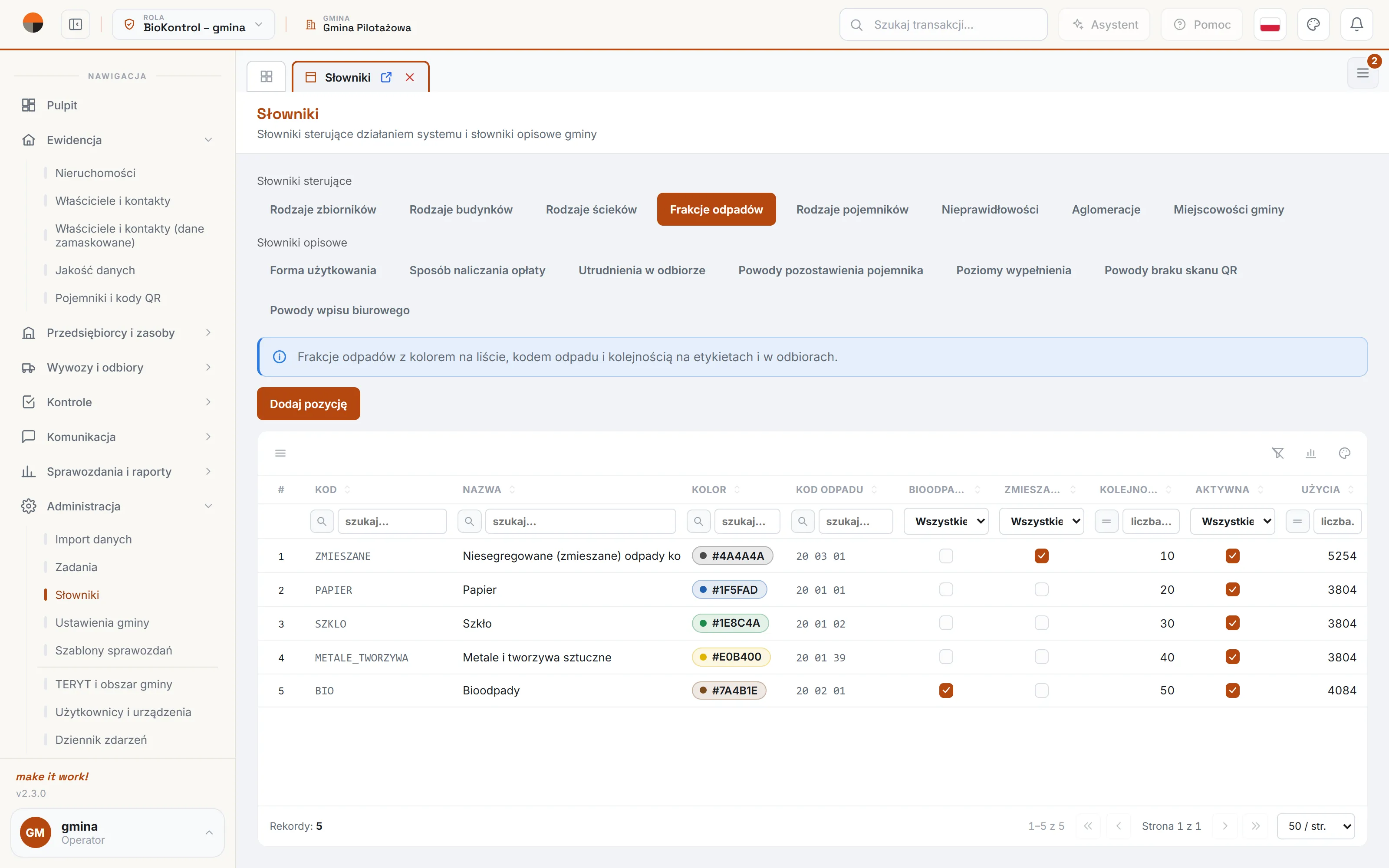
Task: Jump to last page arrow
Action: click(x=1256, y=826)
